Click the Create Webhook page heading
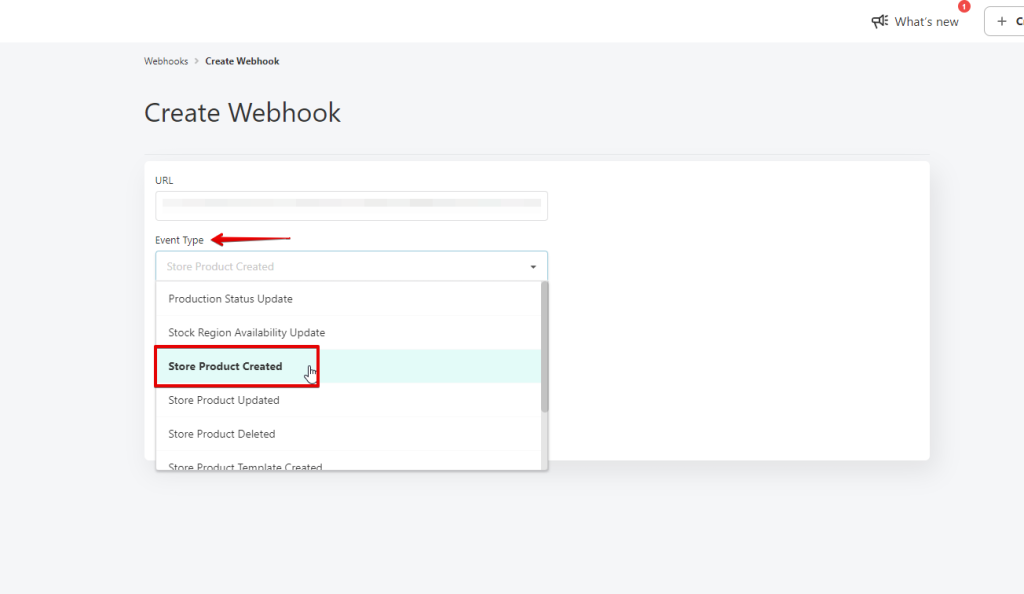Viewport: 1024px width, 594px height. pos(242,113)
